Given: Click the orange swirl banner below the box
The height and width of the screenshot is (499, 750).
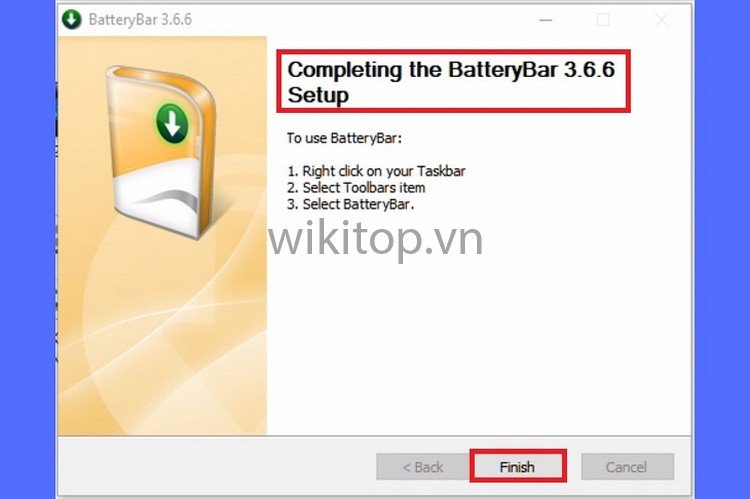Looking at the screenshot, I should click(x=163, y=335).
